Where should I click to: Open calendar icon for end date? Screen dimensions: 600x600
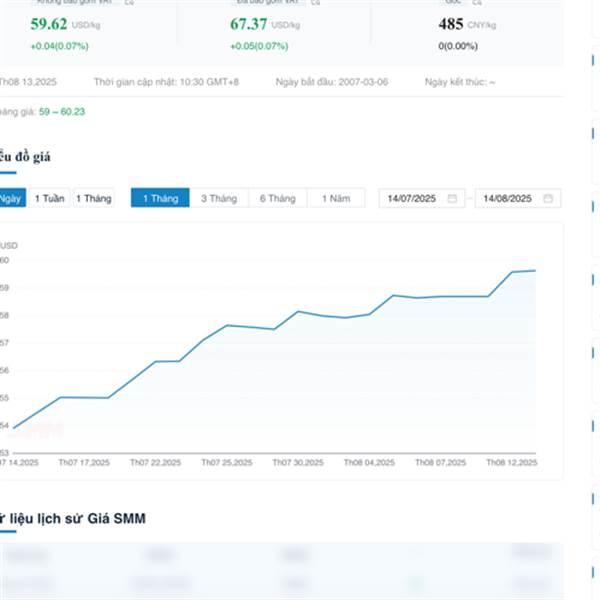click(x=548, y=198)
